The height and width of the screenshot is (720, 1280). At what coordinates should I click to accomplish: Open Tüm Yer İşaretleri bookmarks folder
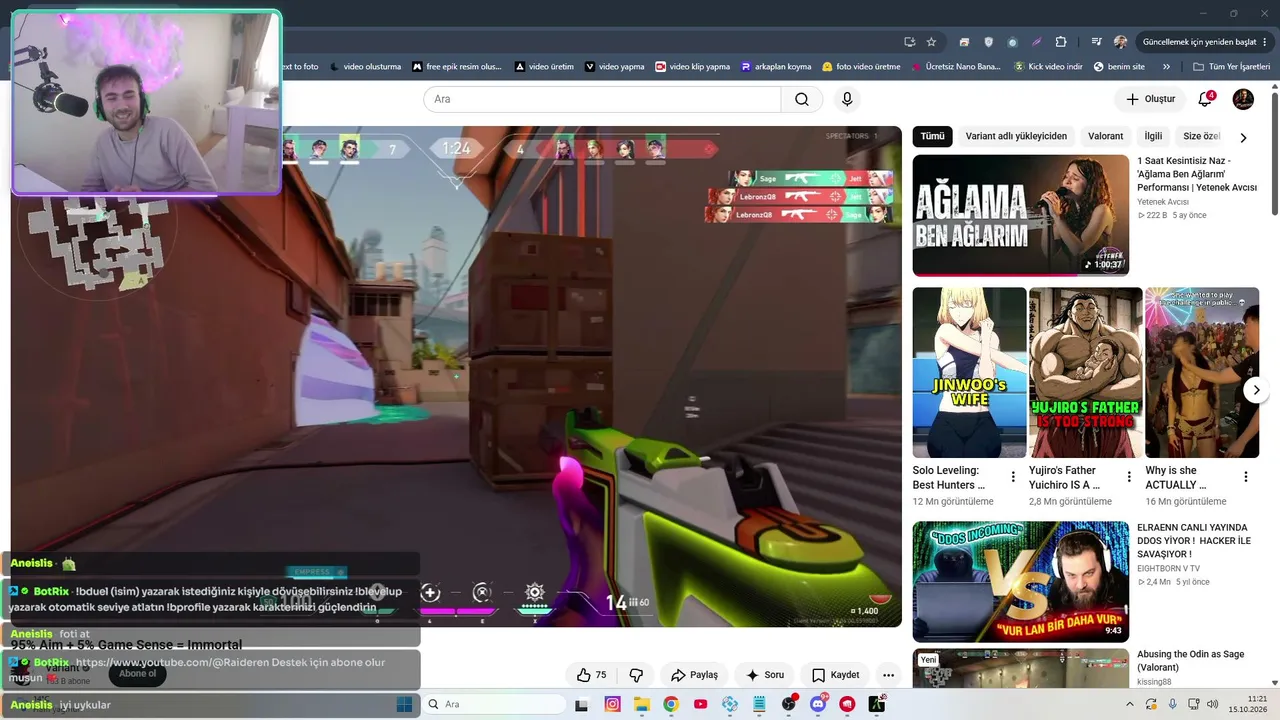(x=1231, y=67)
